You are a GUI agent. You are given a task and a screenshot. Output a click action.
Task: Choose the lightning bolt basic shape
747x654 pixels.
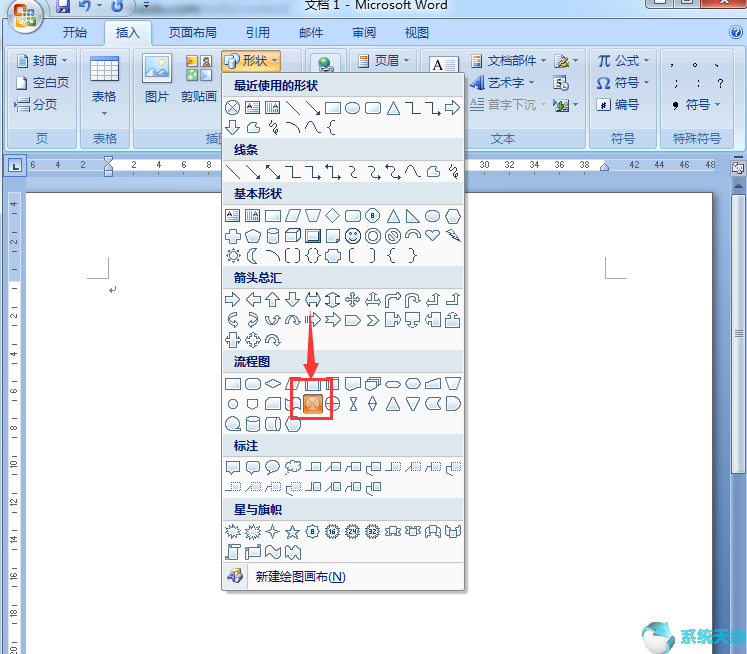(453, 235)
